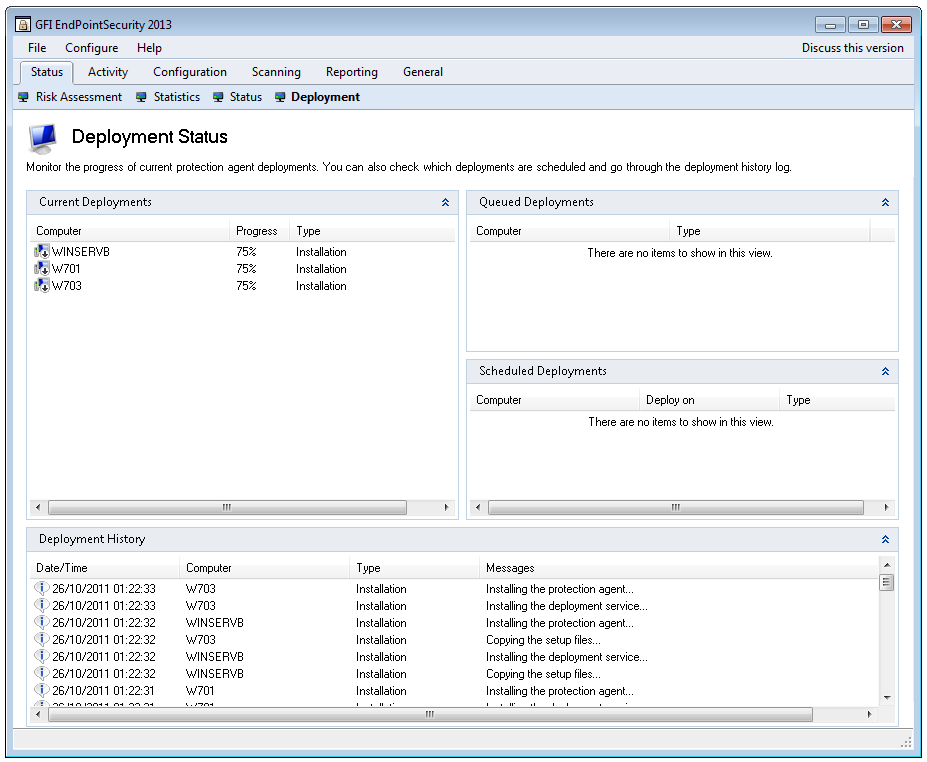Screen dimensions: 927x762
Task: Click info icon of WINSERVB 'Installing the protection agent' row
Action: 41,623
